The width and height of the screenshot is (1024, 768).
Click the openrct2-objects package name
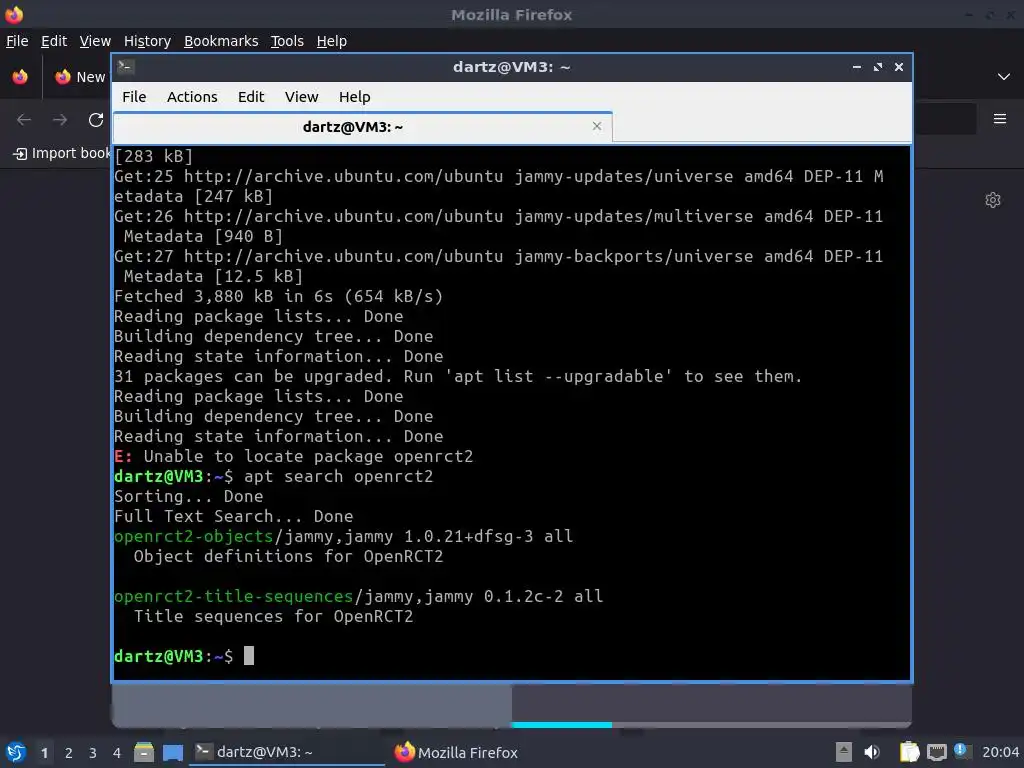[193, 537]
